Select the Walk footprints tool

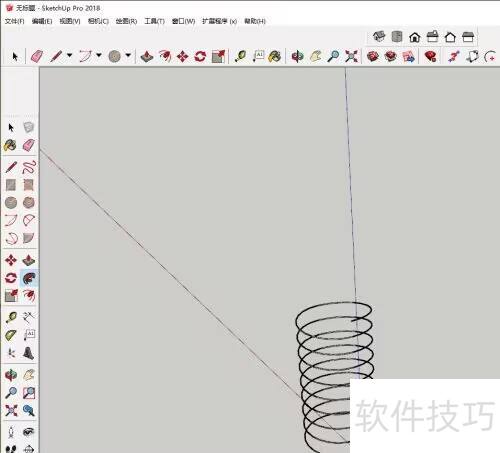pos(11,448)
